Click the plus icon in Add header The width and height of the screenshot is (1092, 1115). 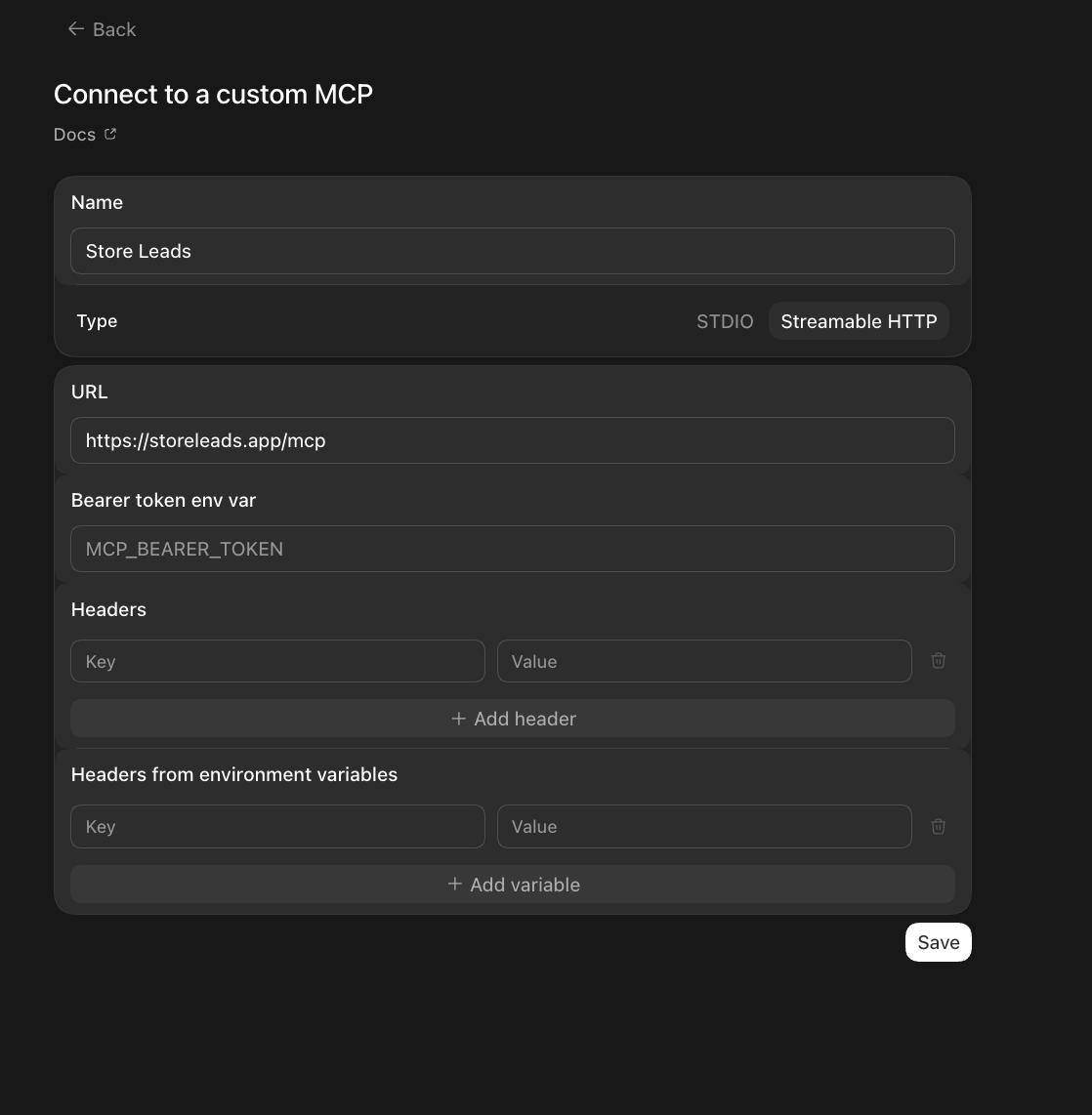click(459, 719)
